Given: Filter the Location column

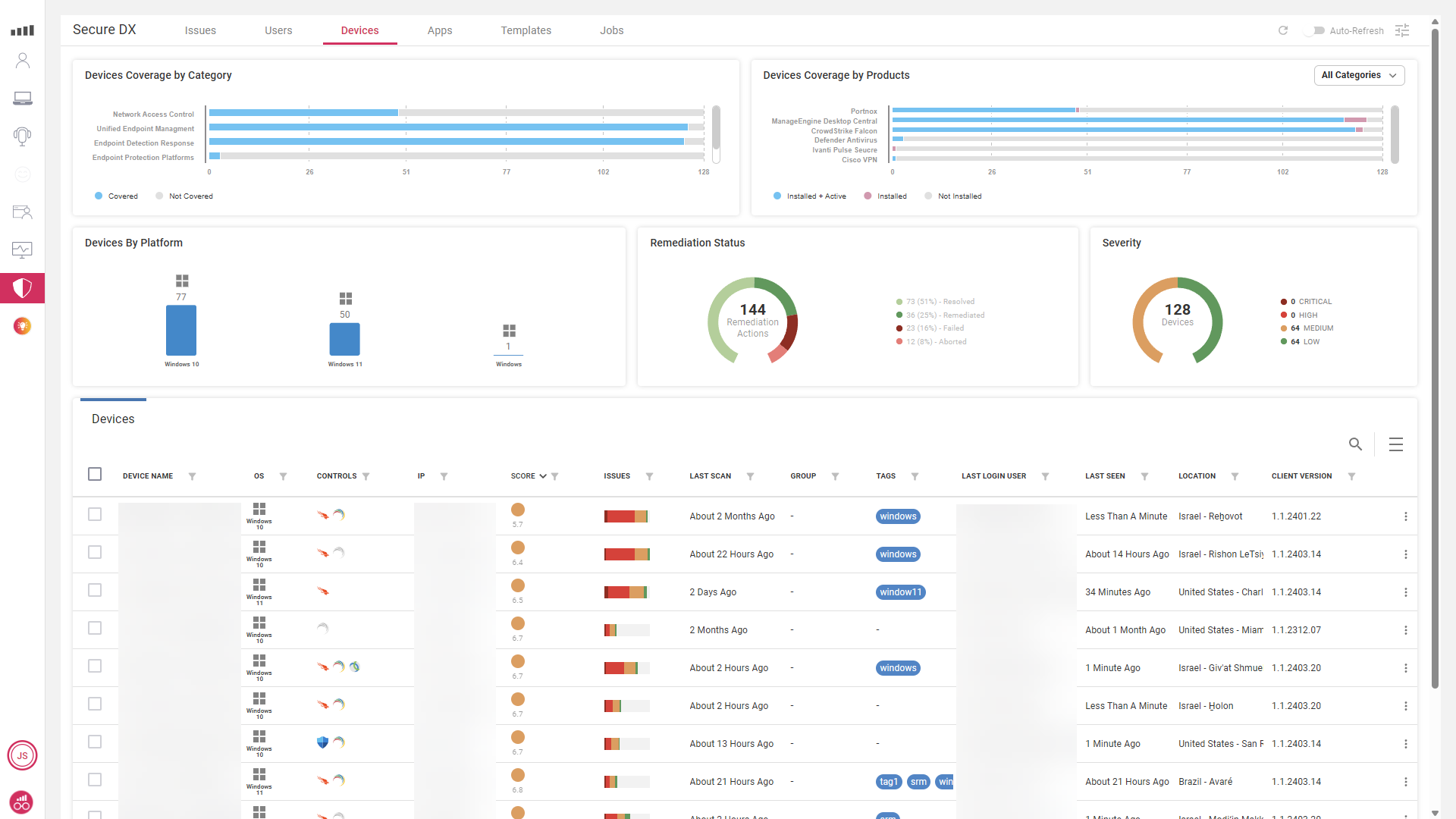Looking at the screenshot, I should 1235,476.
